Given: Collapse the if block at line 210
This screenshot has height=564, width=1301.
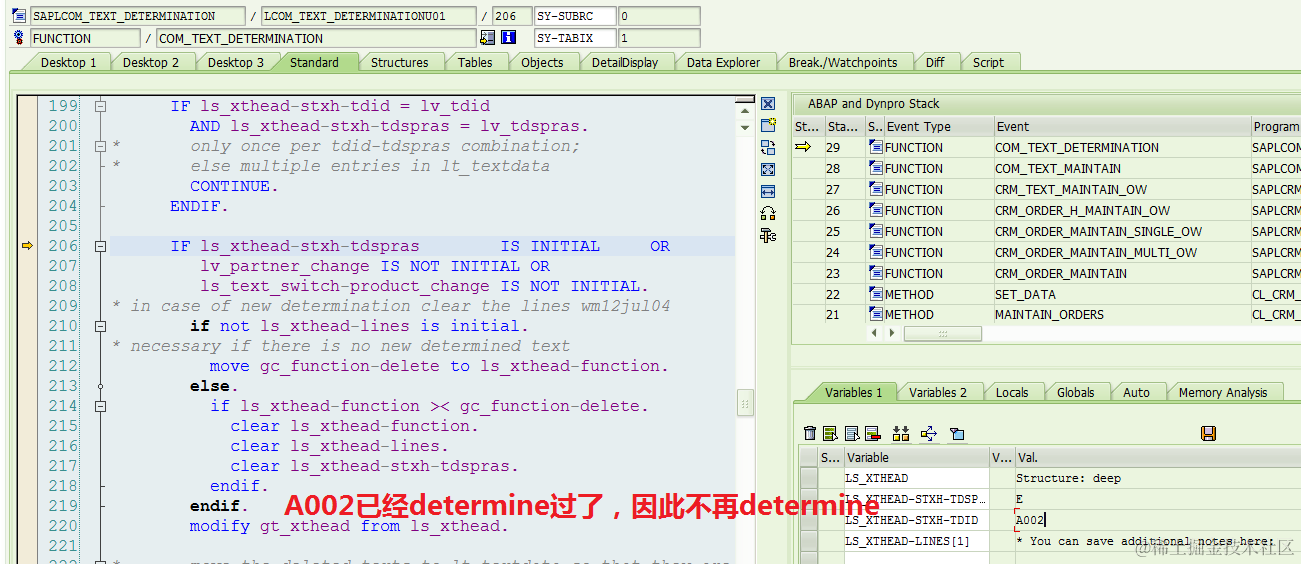Looking at the screenshot, I should pos(100,326).
